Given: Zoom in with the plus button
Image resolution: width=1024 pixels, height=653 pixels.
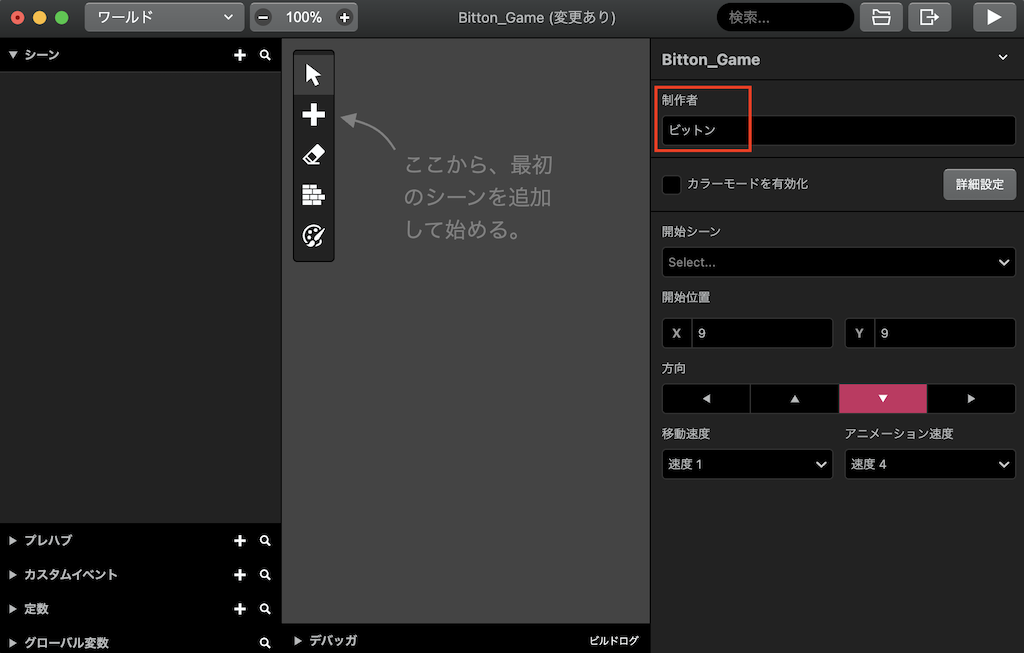Looking at the screenshot, I should point(344,18).
